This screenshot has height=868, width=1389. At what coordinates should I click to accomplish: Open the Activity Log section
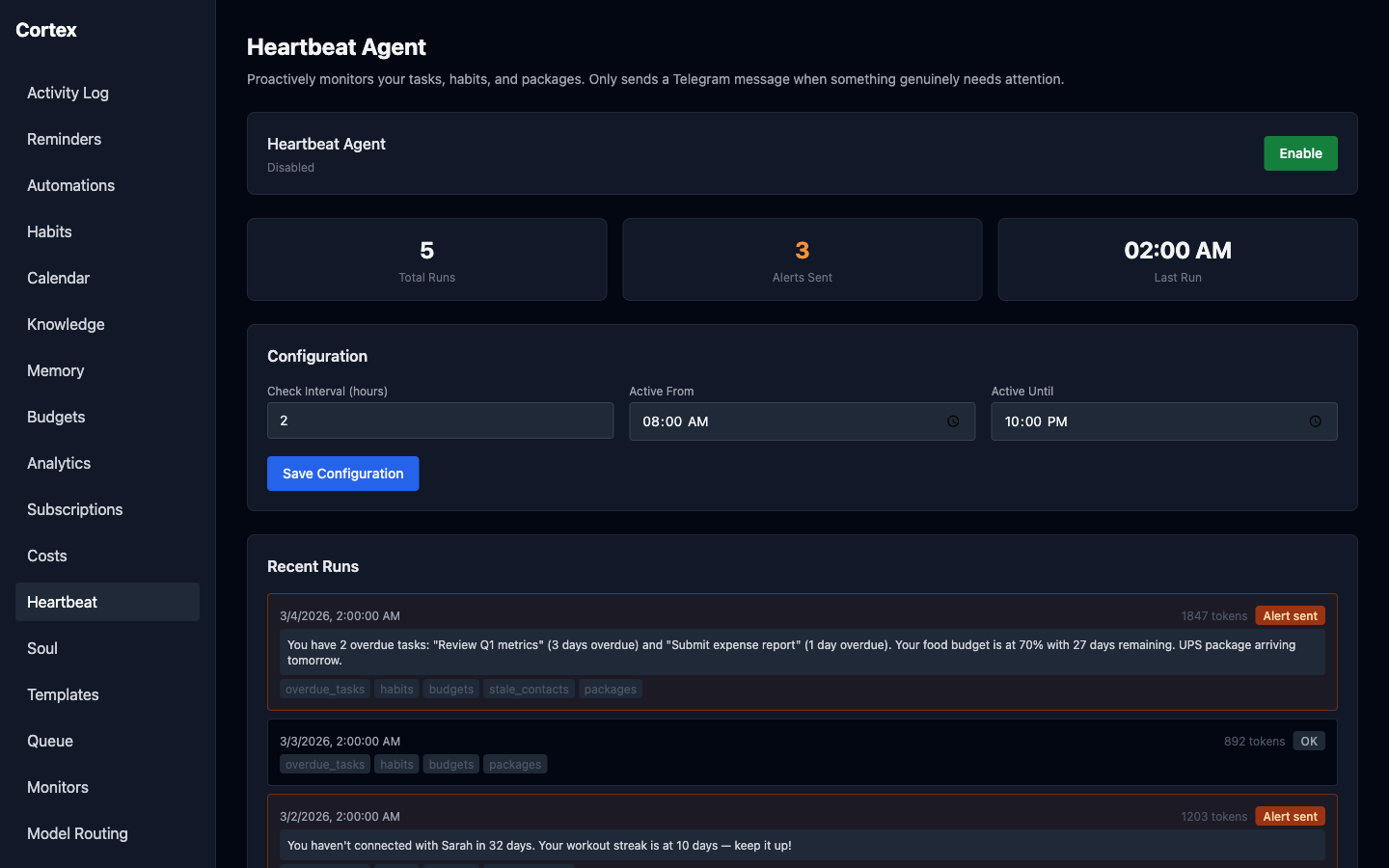pyautogui.click(x=68, y=93)
